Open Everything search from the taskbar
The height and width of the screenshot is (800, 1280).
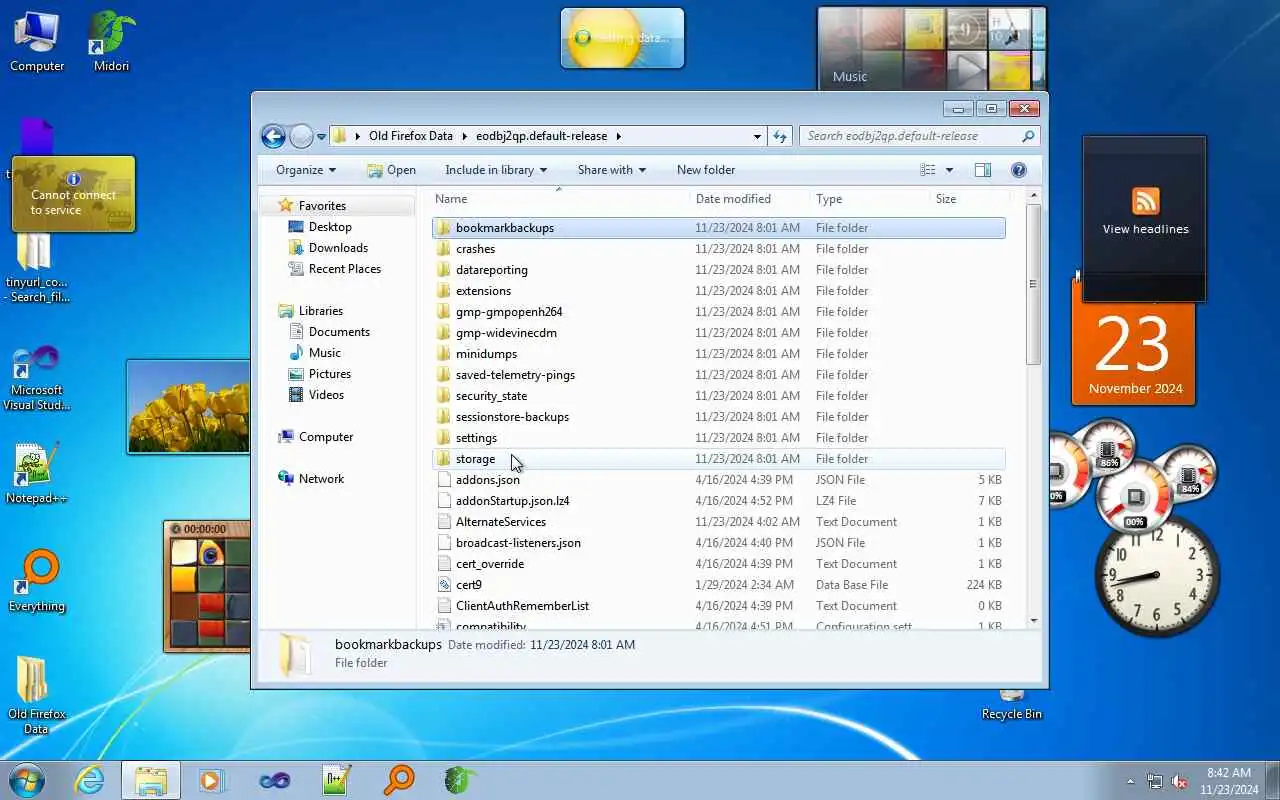point(398,780)
